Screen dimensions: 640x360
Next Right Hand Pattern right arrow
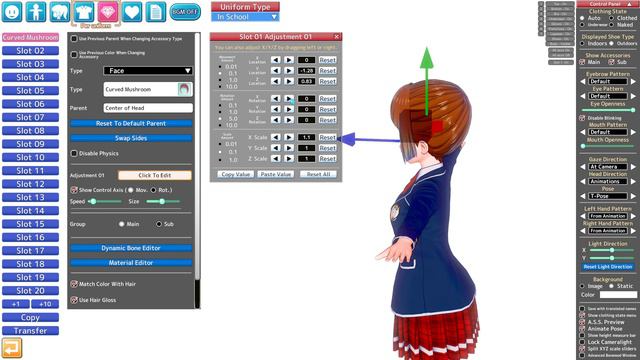633,231
